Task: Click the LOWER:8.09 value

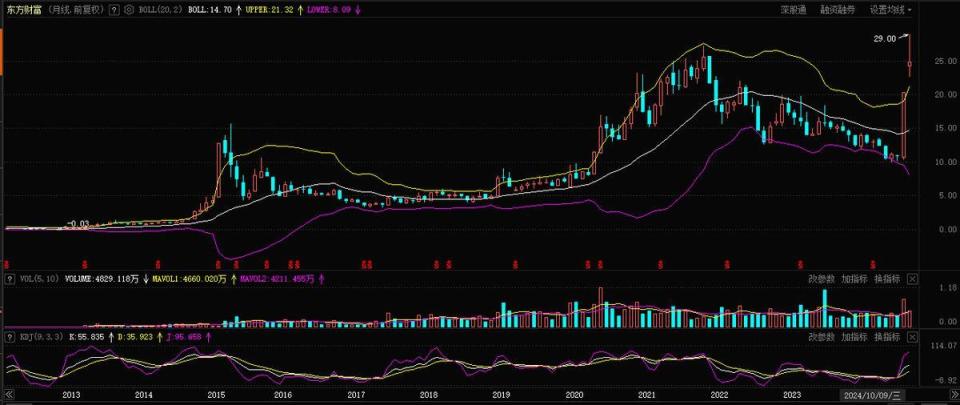Action: [328, 10]
